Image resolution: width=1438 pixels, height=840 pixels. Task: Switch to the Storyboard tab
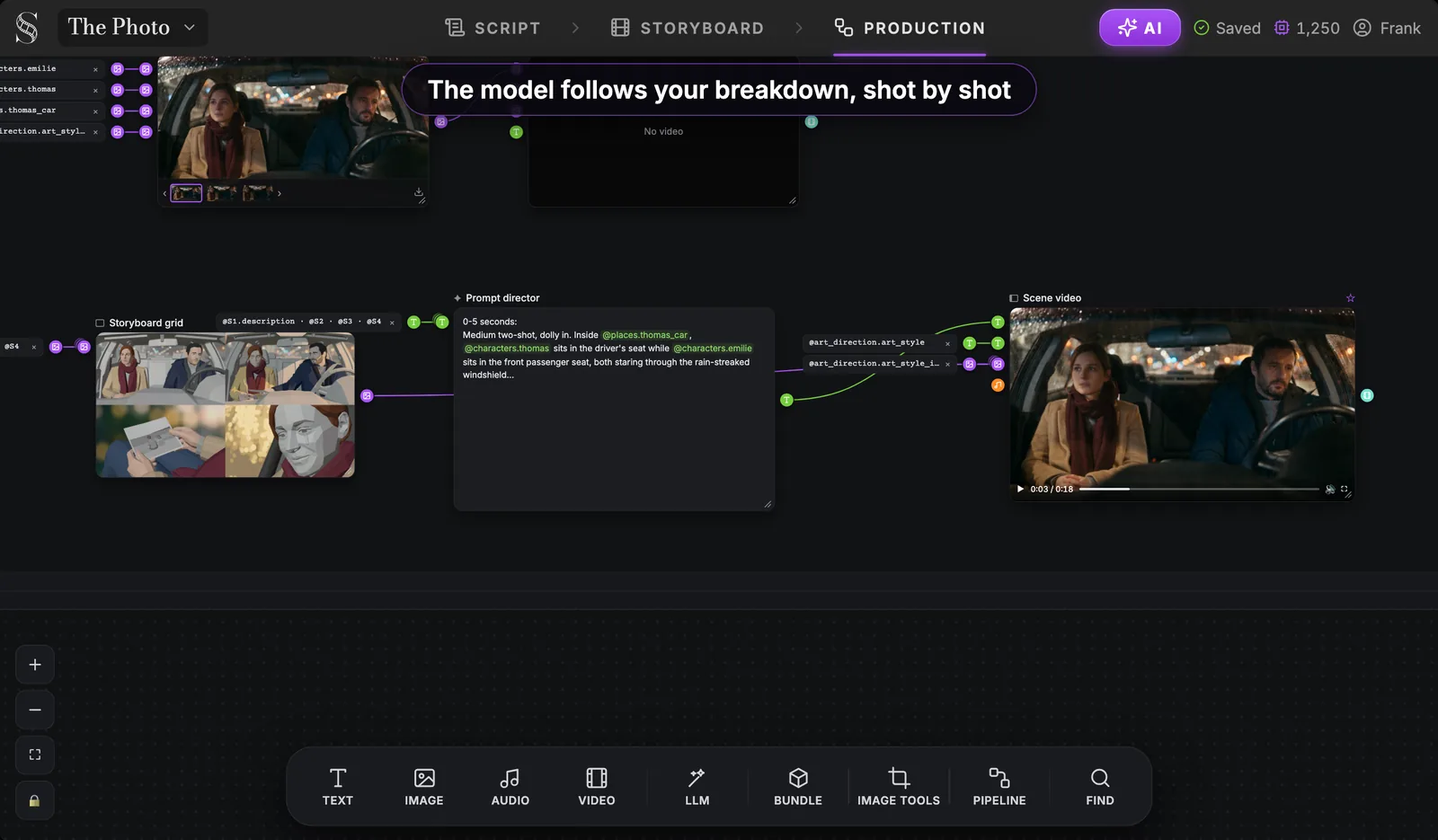point(687,28)
